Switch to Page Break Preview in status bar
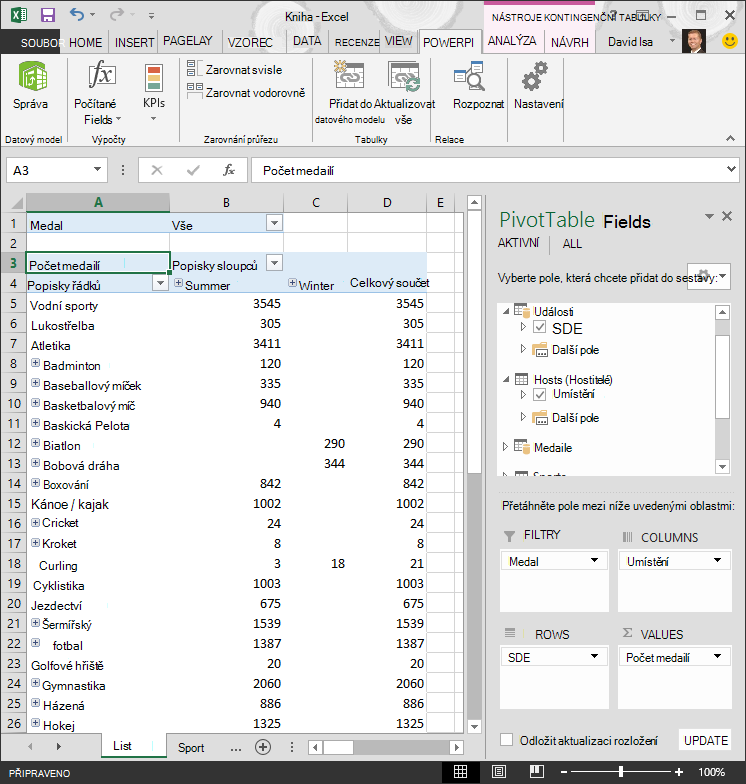This screenshot has height=784, width=746. click(536, 772)
